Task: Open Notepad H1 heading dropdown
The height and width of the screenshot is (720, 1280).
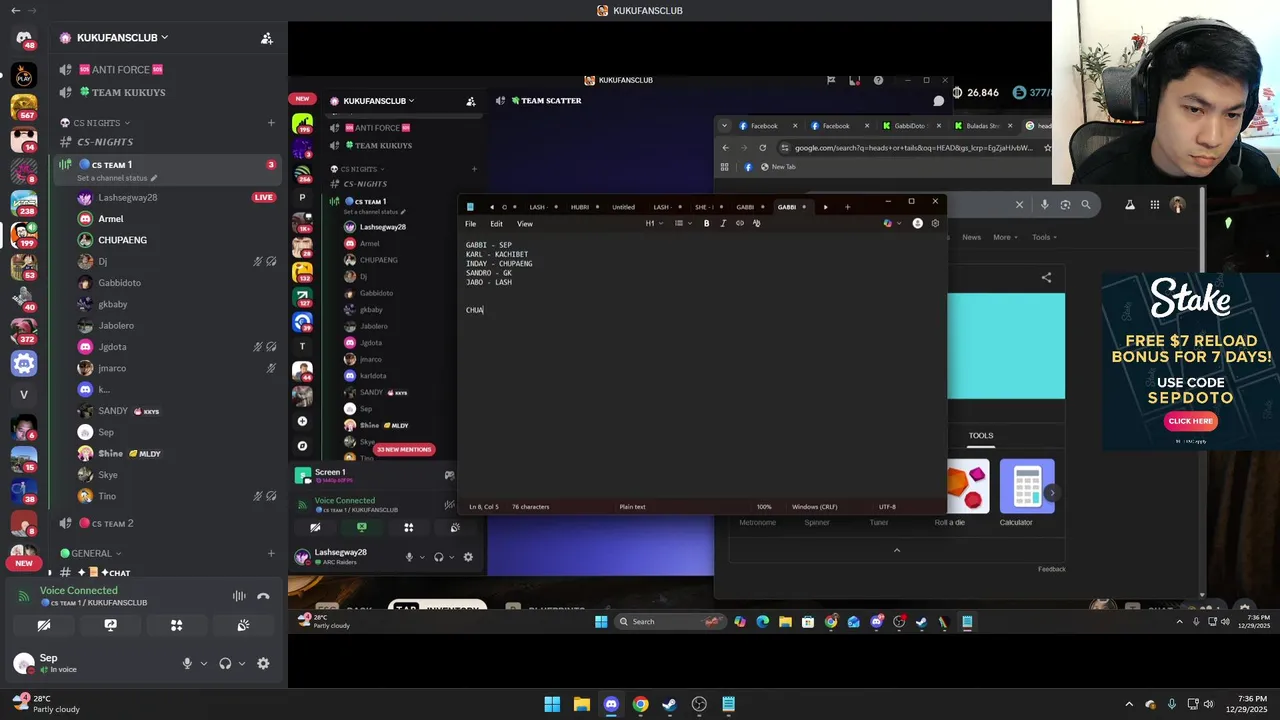Action: (653, 223)
